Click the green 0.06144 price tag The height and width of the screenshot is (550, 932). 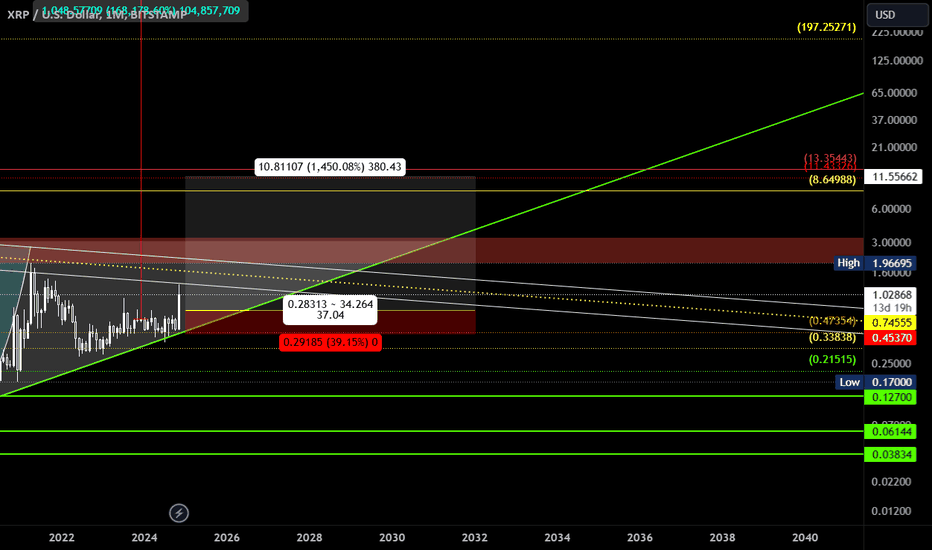click(890, 432)
